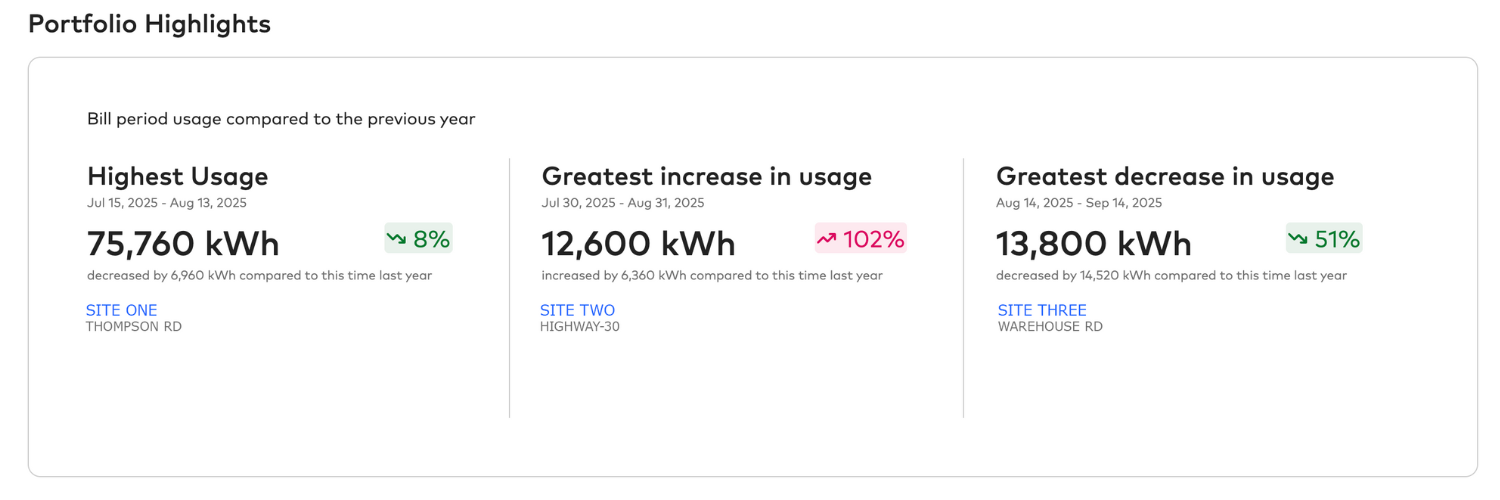Click the 12,600 kWh usage value

click(x=638, y=243)
